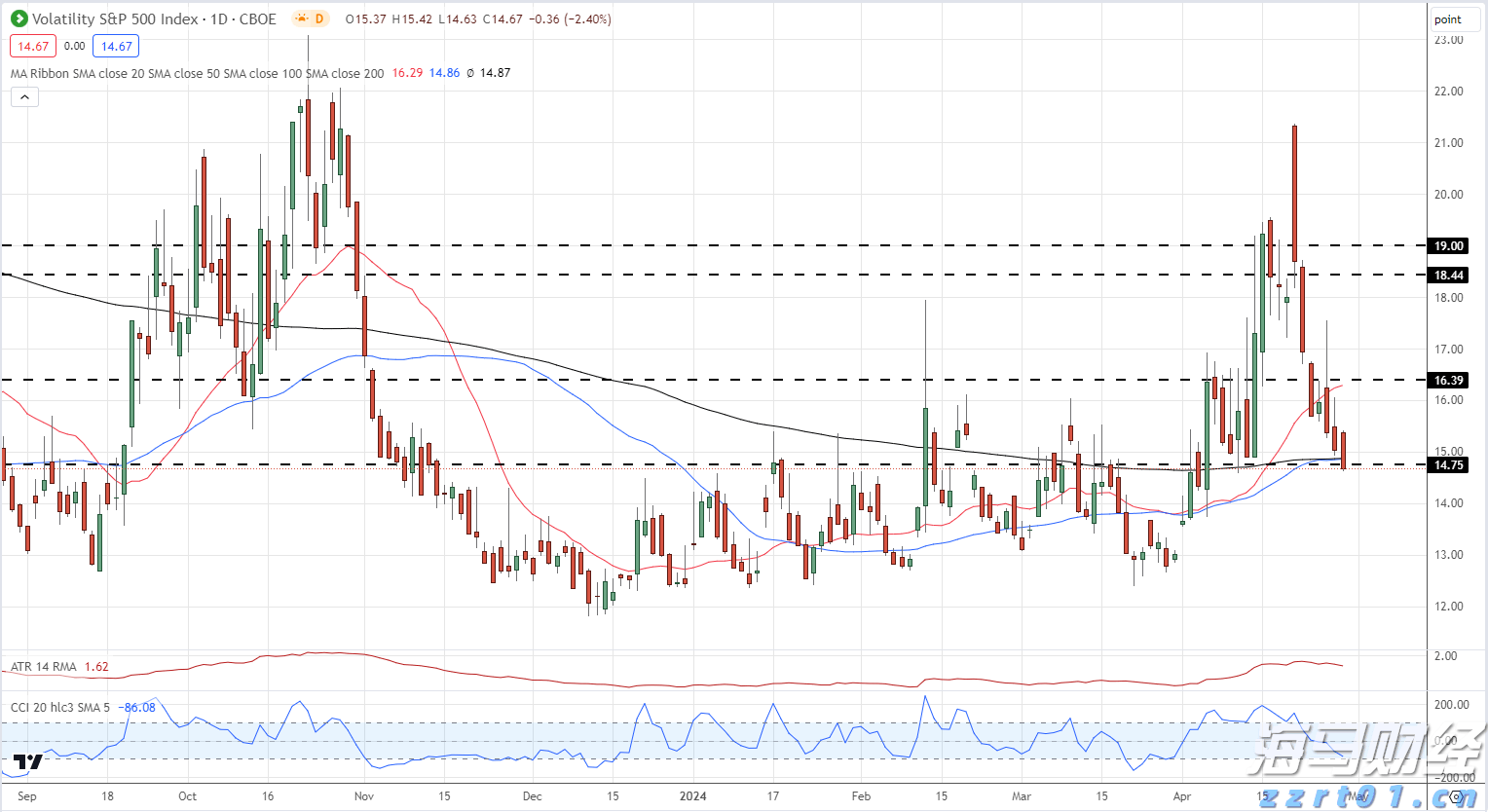This screenshot has height=812, width=1488.
Task: Click the '2024' year label on time axis
Action: pos(692,796)
